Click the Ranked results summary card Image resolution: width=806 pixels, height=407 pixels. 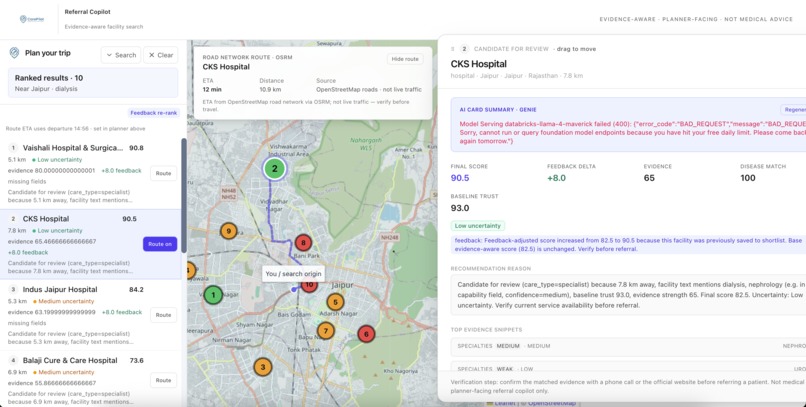click(x=93, y=82)
